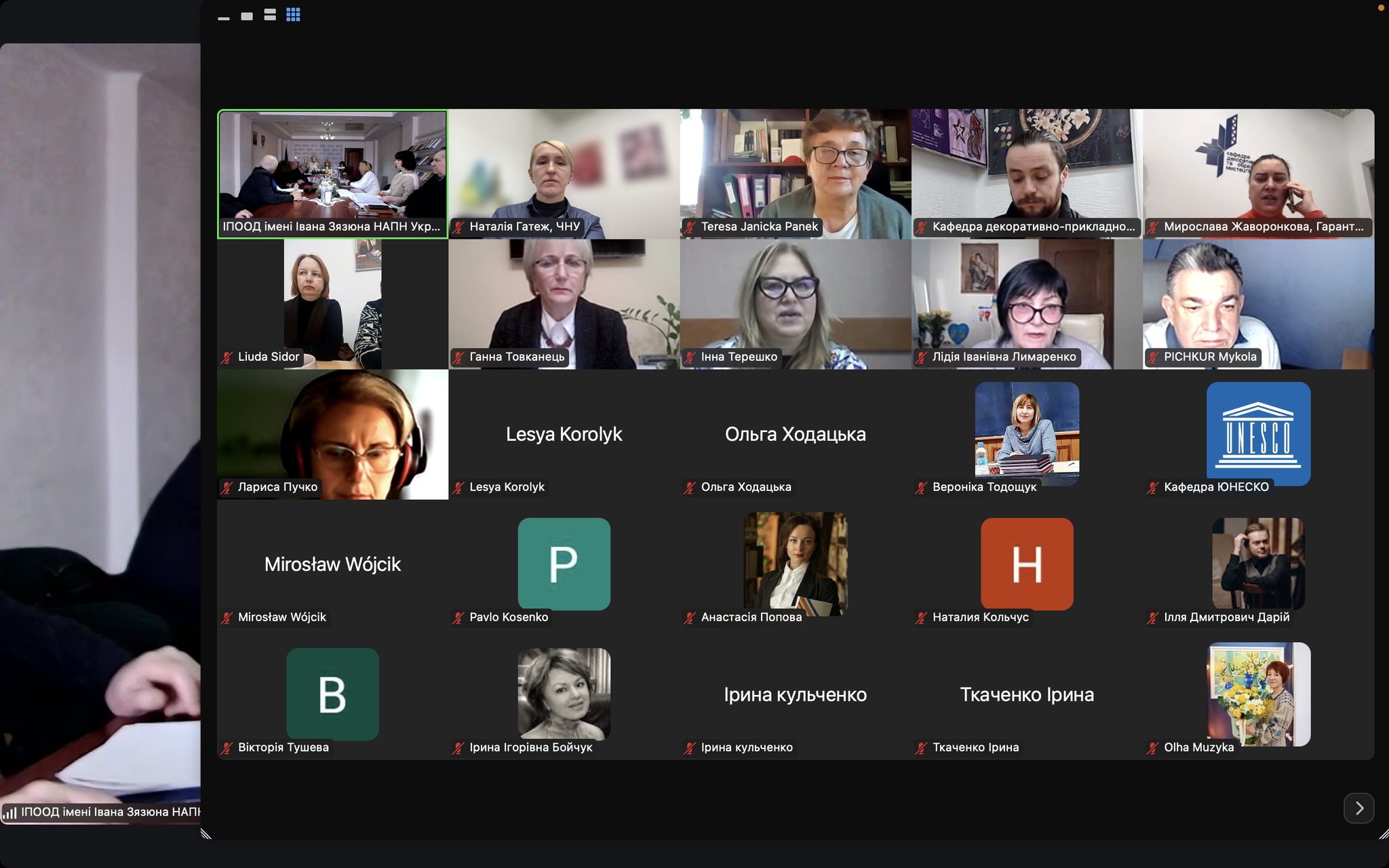Viewport: 1389px width, 868px height.
Task: Click the UNESCO logo avatar
Action: coord(1259,434)
